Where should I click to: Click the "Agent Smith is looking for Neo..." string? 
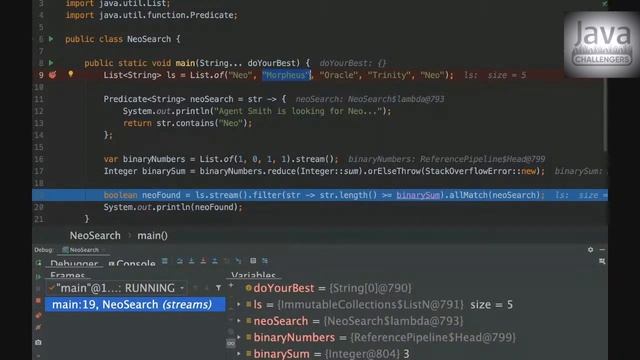click(x=298, y=111)
